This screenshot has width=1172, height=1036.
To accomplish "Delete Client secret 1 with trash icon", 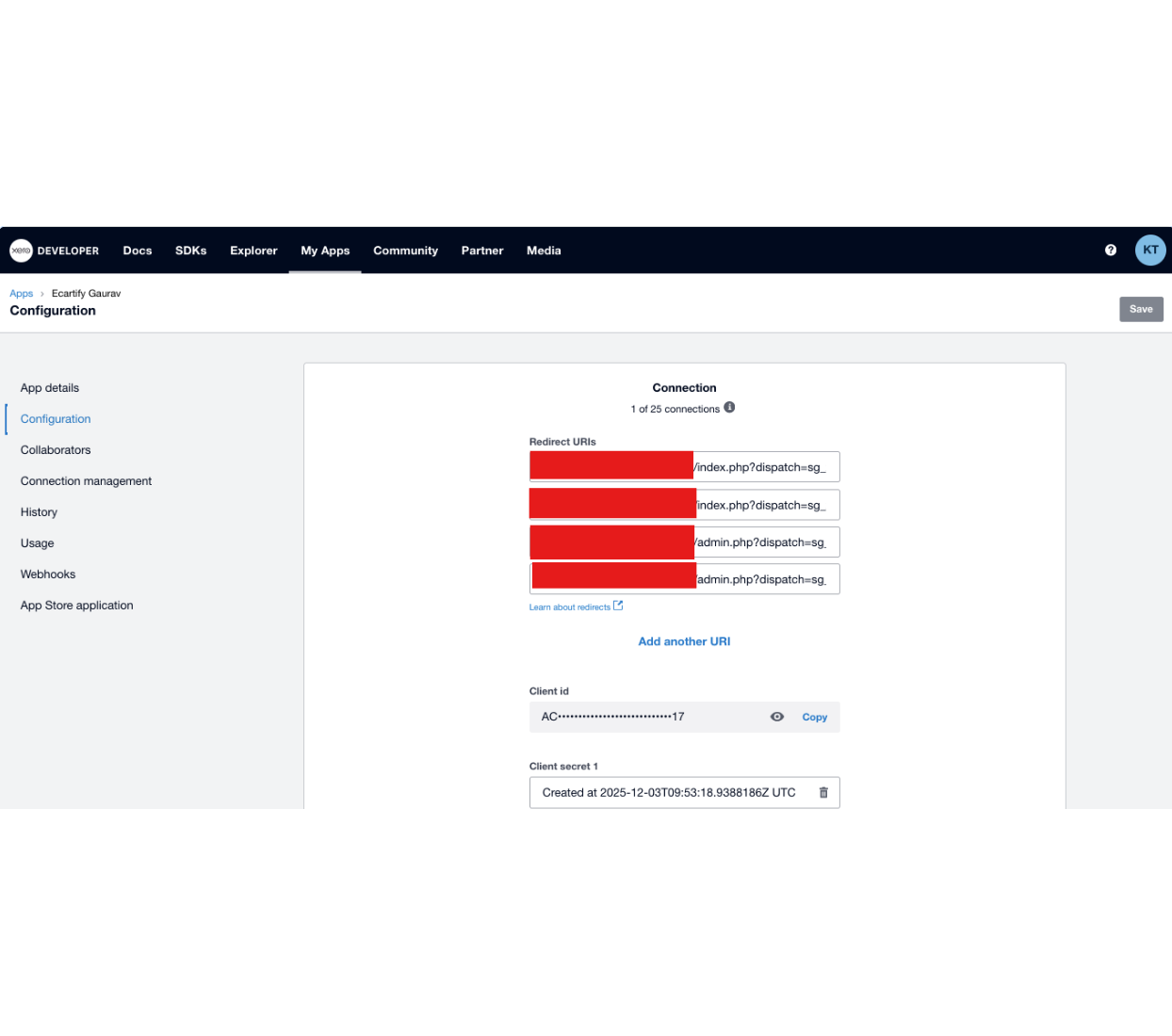I will click(823, 793).
